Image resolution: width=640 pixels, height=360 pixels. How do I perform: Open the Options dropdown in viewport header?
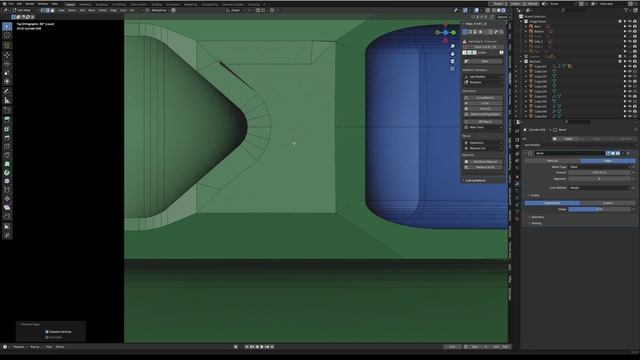point(502,17)
